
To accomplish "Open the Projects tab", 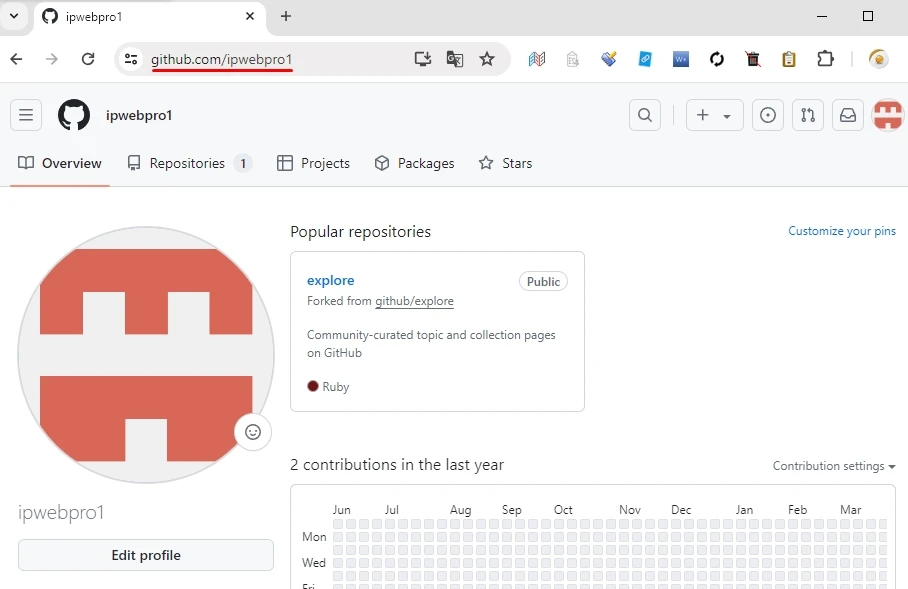I will [x=314, y=163].
